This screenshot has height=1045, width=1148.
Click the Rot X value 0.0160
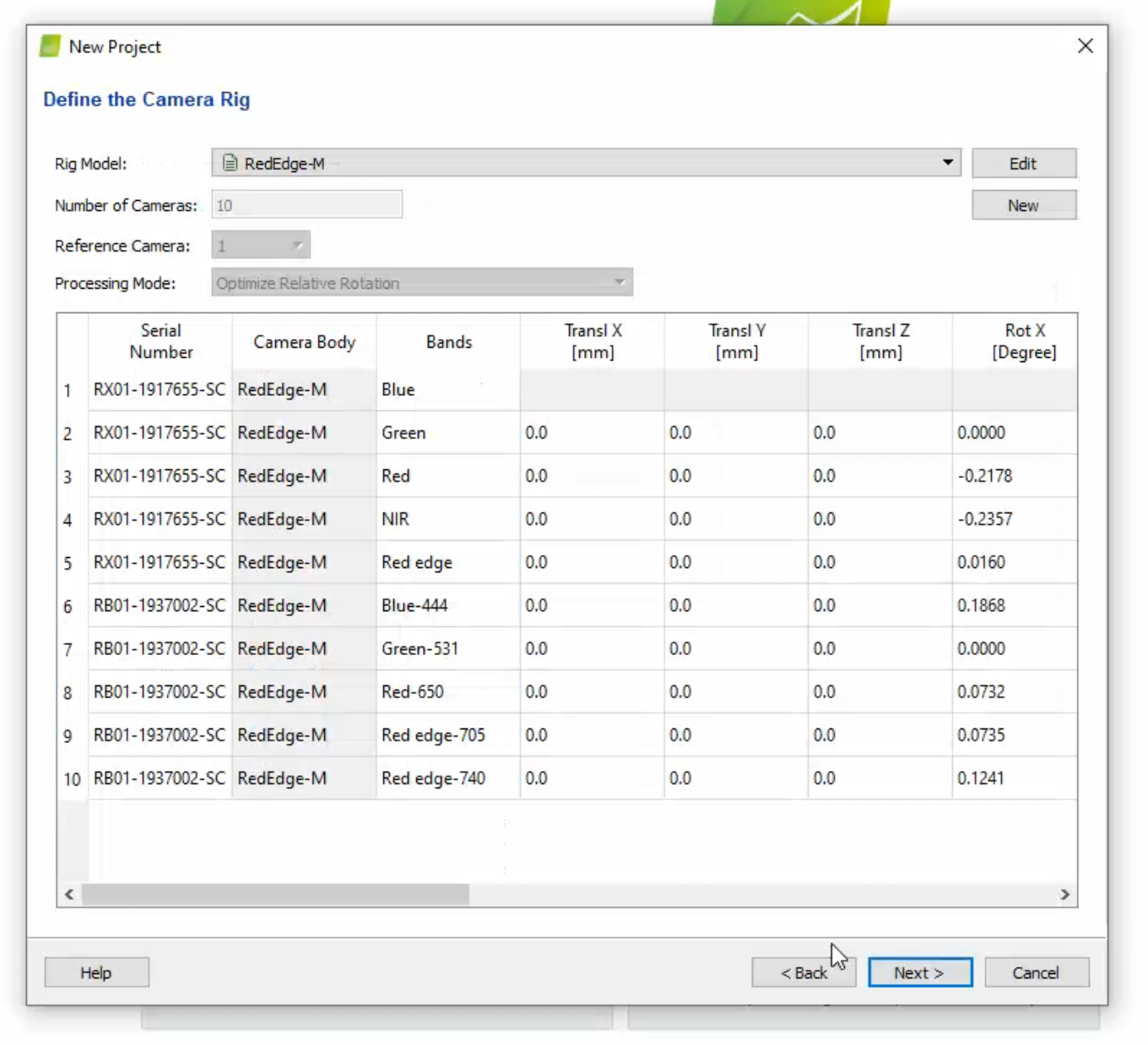pyautogui.click(x=1015, y=562)
